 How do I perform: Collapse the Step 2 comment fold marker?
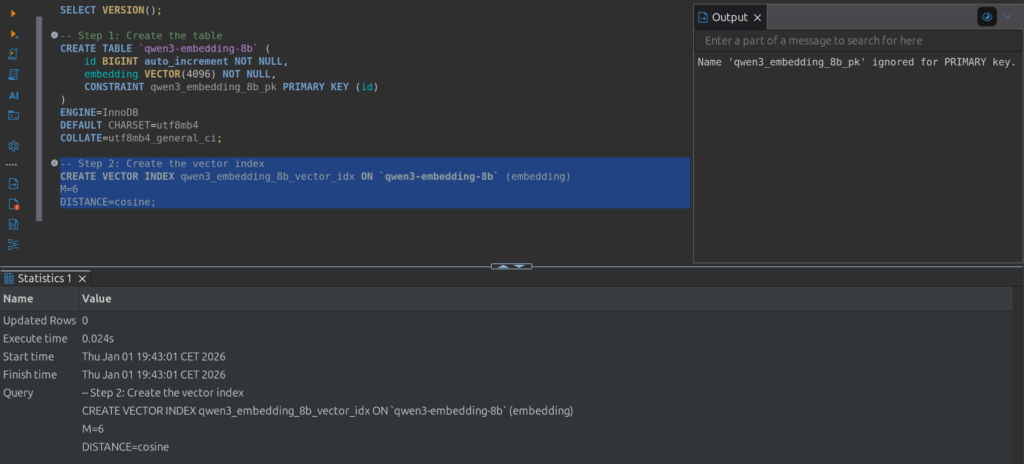54,163
